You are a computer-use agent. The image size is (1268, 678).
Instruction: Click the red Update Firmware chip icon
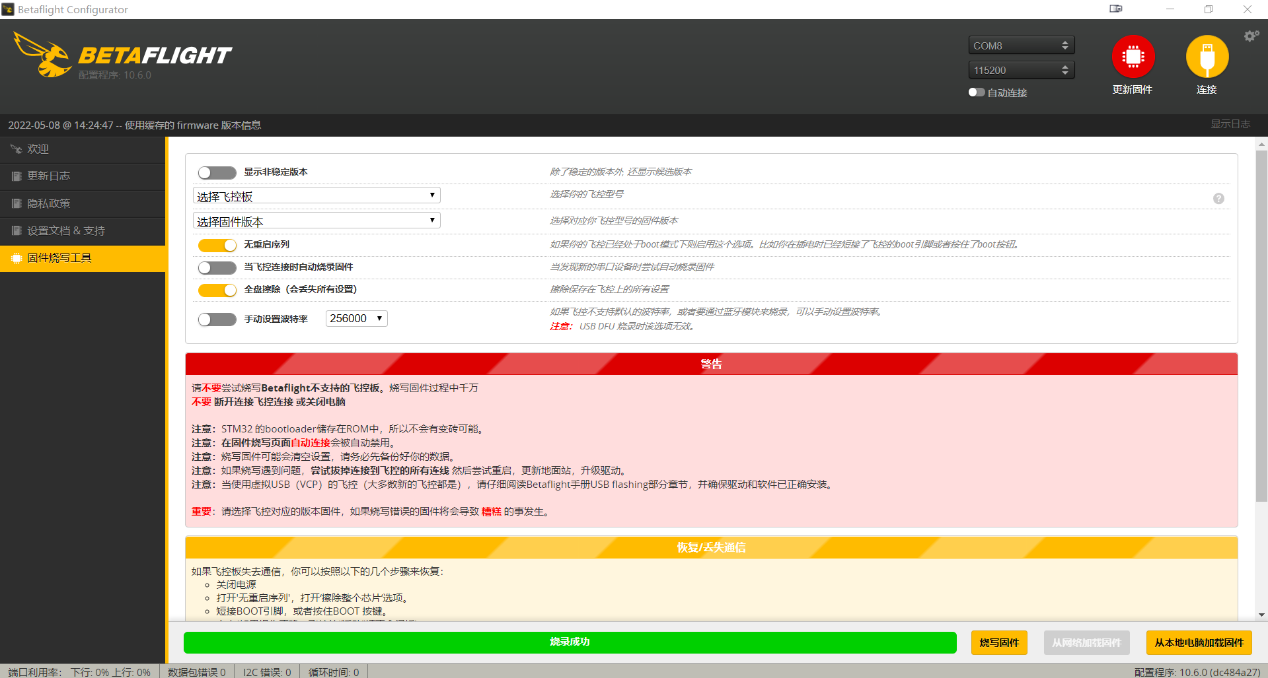tap(1132, 57)
